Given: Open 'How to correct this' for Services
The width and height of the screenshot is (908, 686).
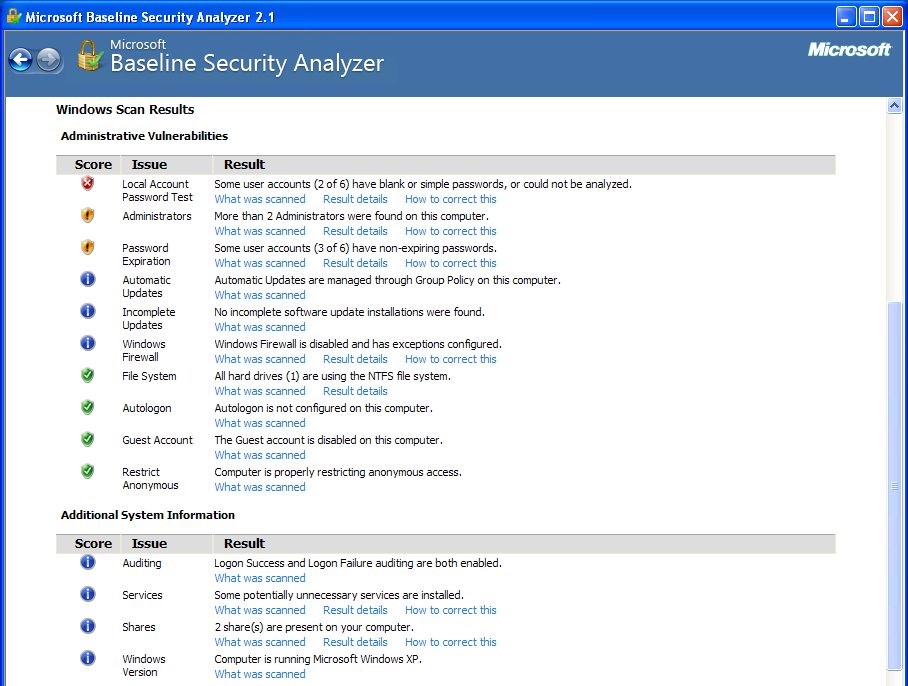Looking at the screenshot, I should click(x=451, y=610).
